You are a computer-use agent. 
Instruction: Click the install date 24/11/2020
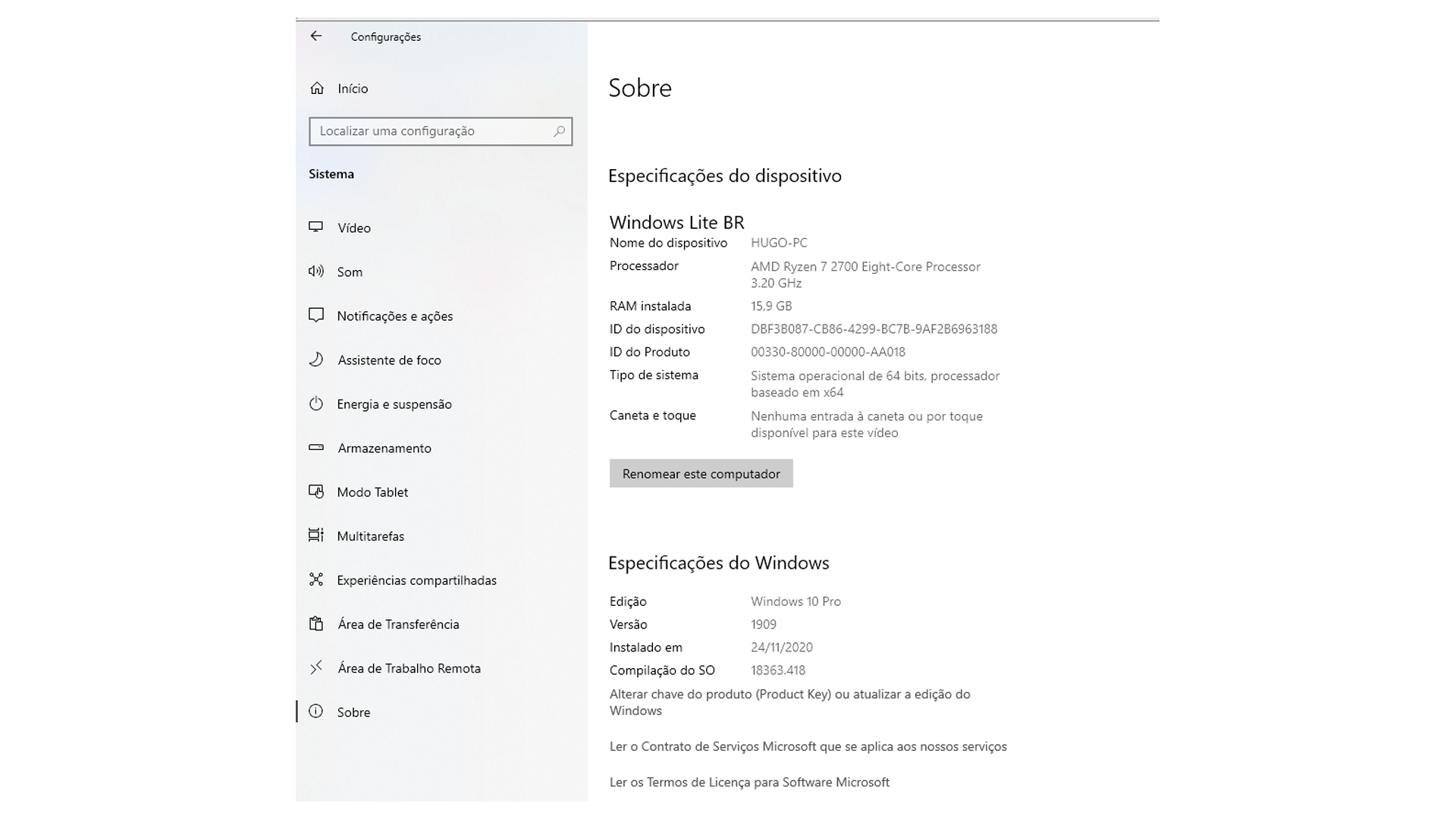782,648
